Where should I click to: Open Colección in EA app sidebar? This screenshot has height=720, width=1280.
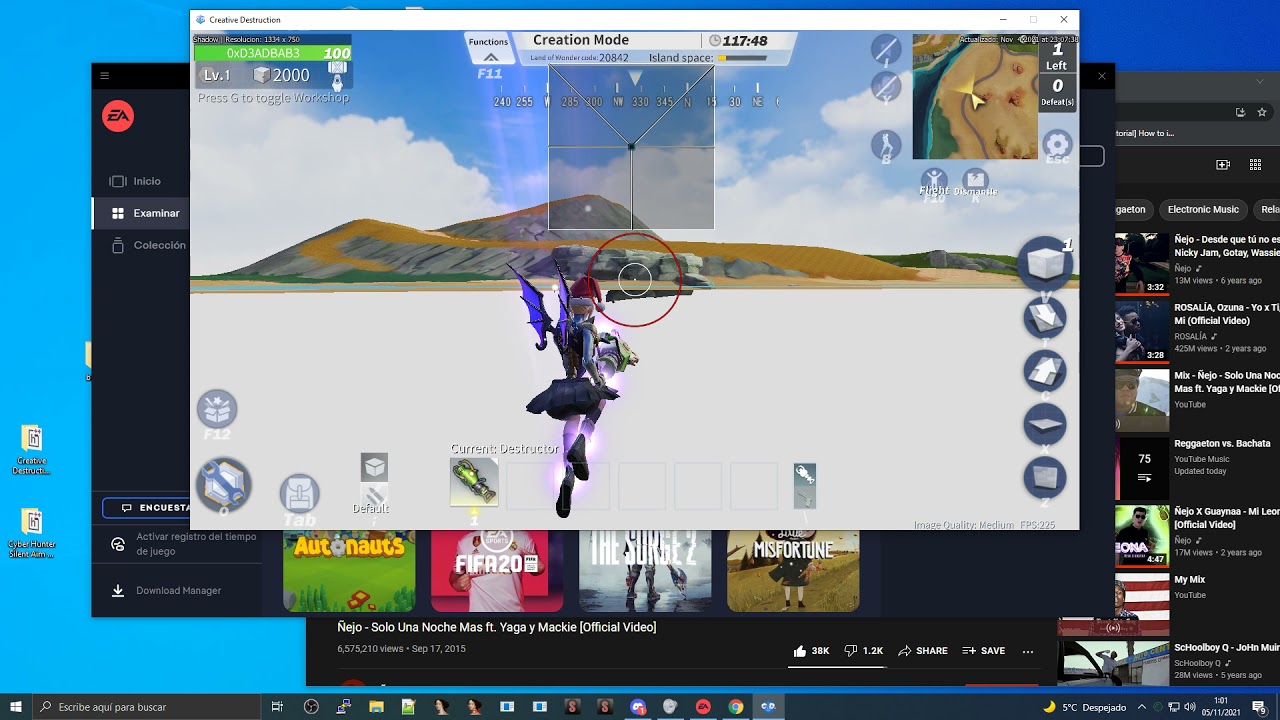pos(147,245)
